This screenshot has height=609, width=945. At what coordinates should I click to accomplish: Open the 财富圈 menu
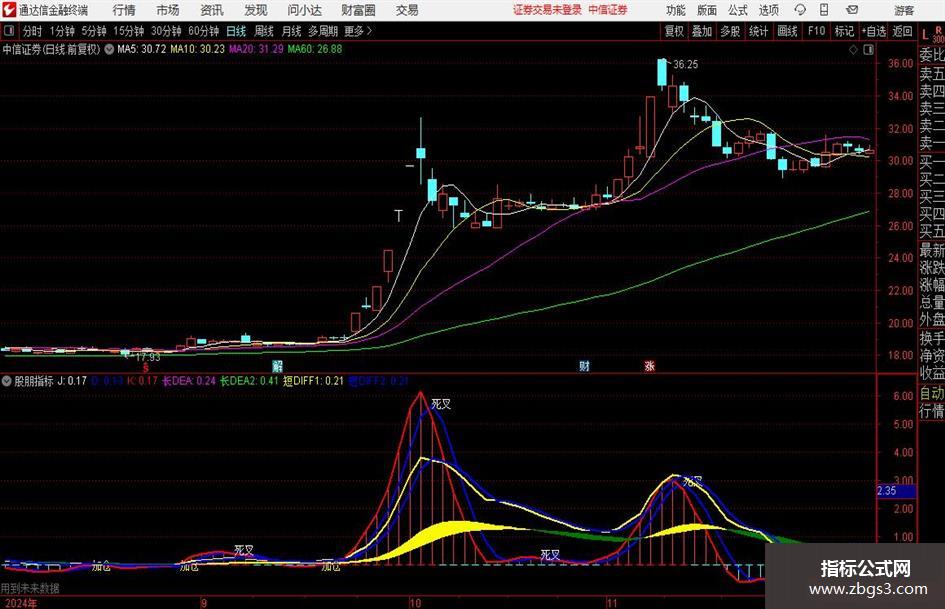pyautogui.click(x=358, y=10)
